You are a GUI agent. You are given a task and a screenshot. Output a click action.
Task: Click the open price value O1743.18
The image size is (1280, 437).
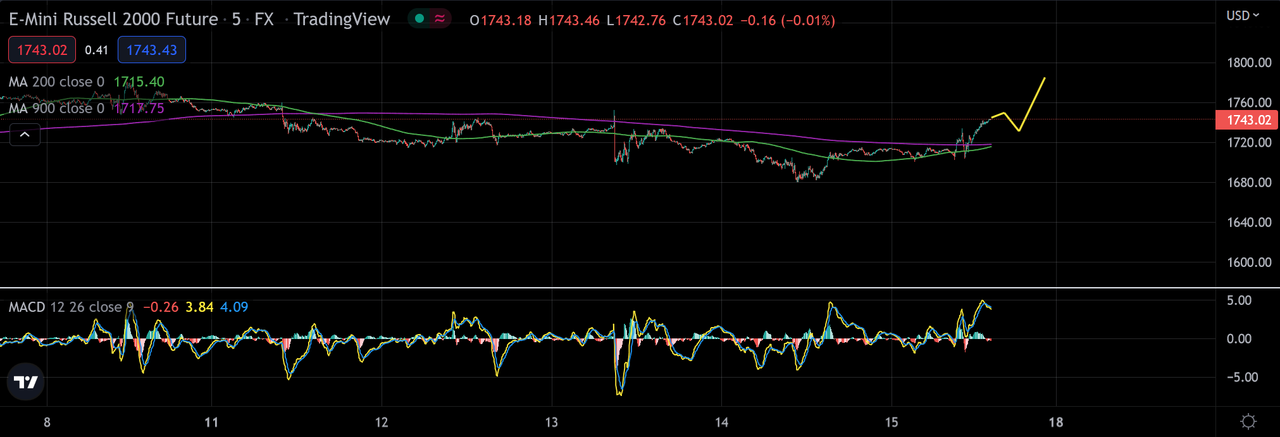click(x=501, y=20)
